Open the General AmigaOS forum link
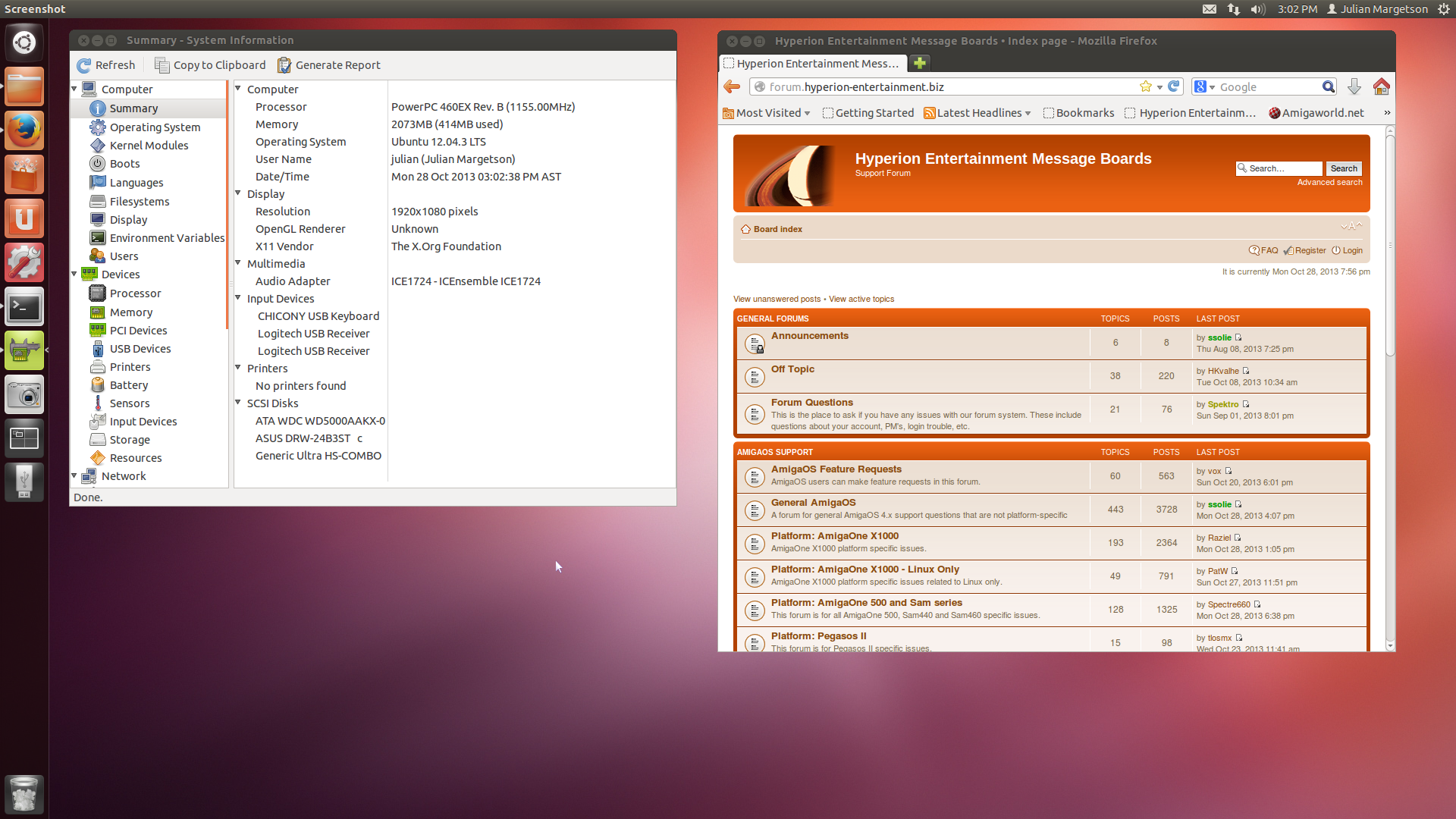This screenshot has height=819, width=1456. (813, 503)
